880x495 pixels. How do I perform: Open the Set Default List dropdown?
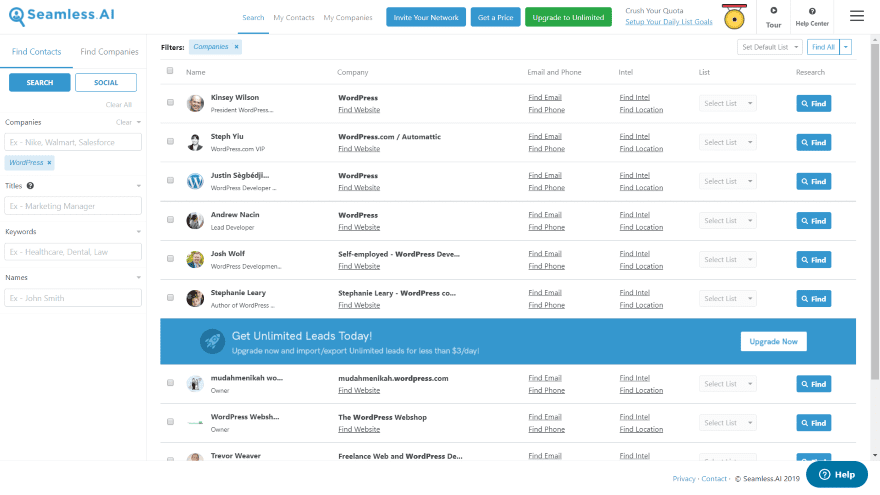(x=769, y=47)
